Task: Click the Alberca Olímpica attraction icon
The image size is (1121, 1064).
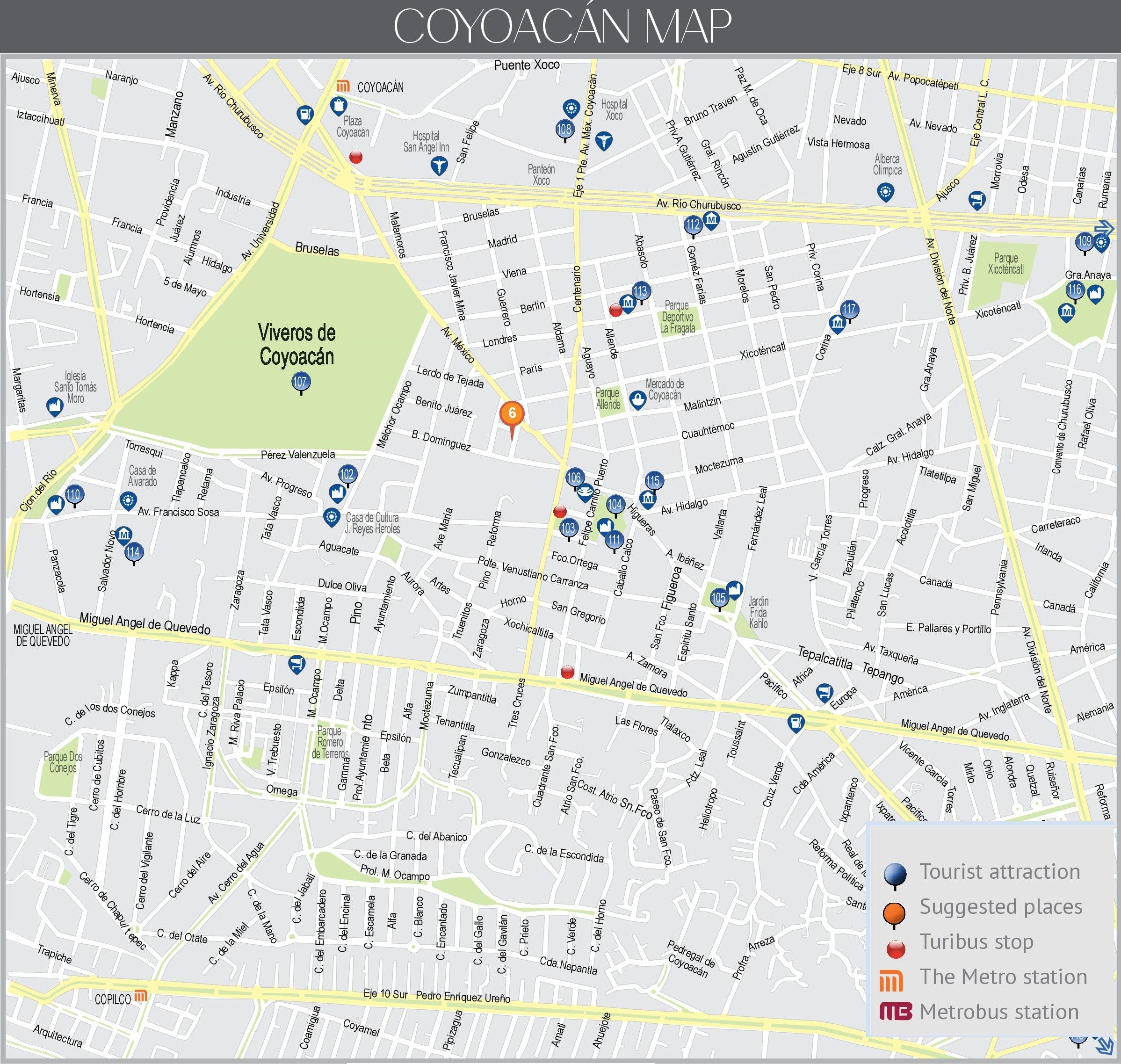Action: (x=885, y=192)
